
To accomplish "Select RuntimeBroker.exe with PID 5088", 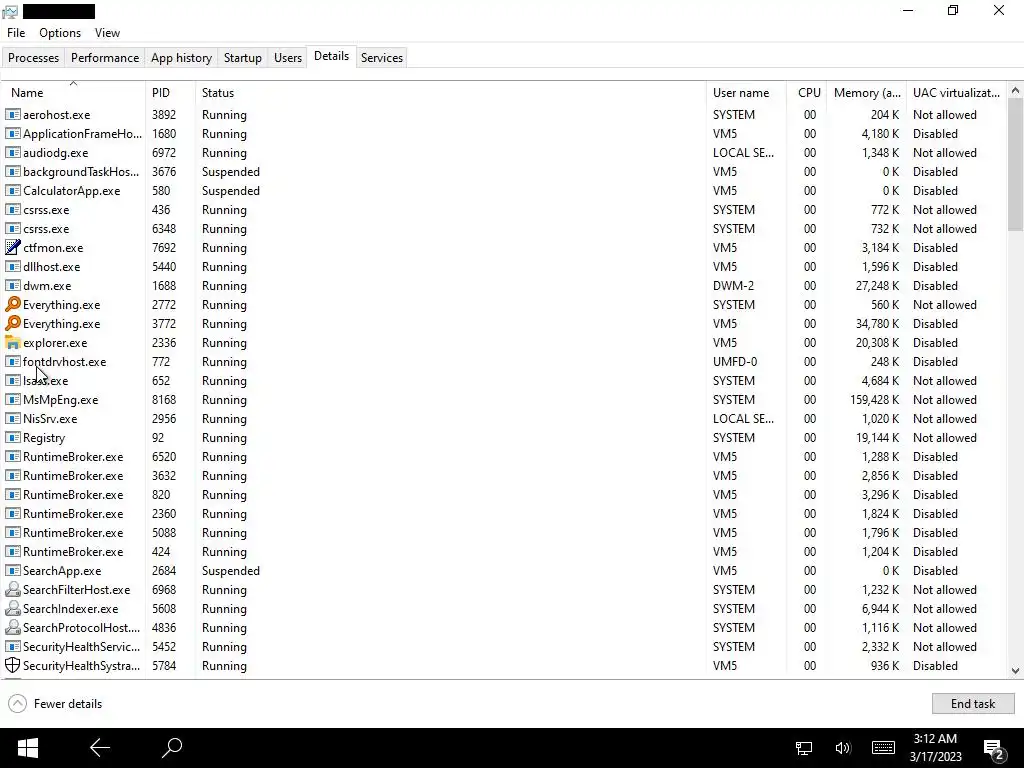I will (x=504, y=533).
